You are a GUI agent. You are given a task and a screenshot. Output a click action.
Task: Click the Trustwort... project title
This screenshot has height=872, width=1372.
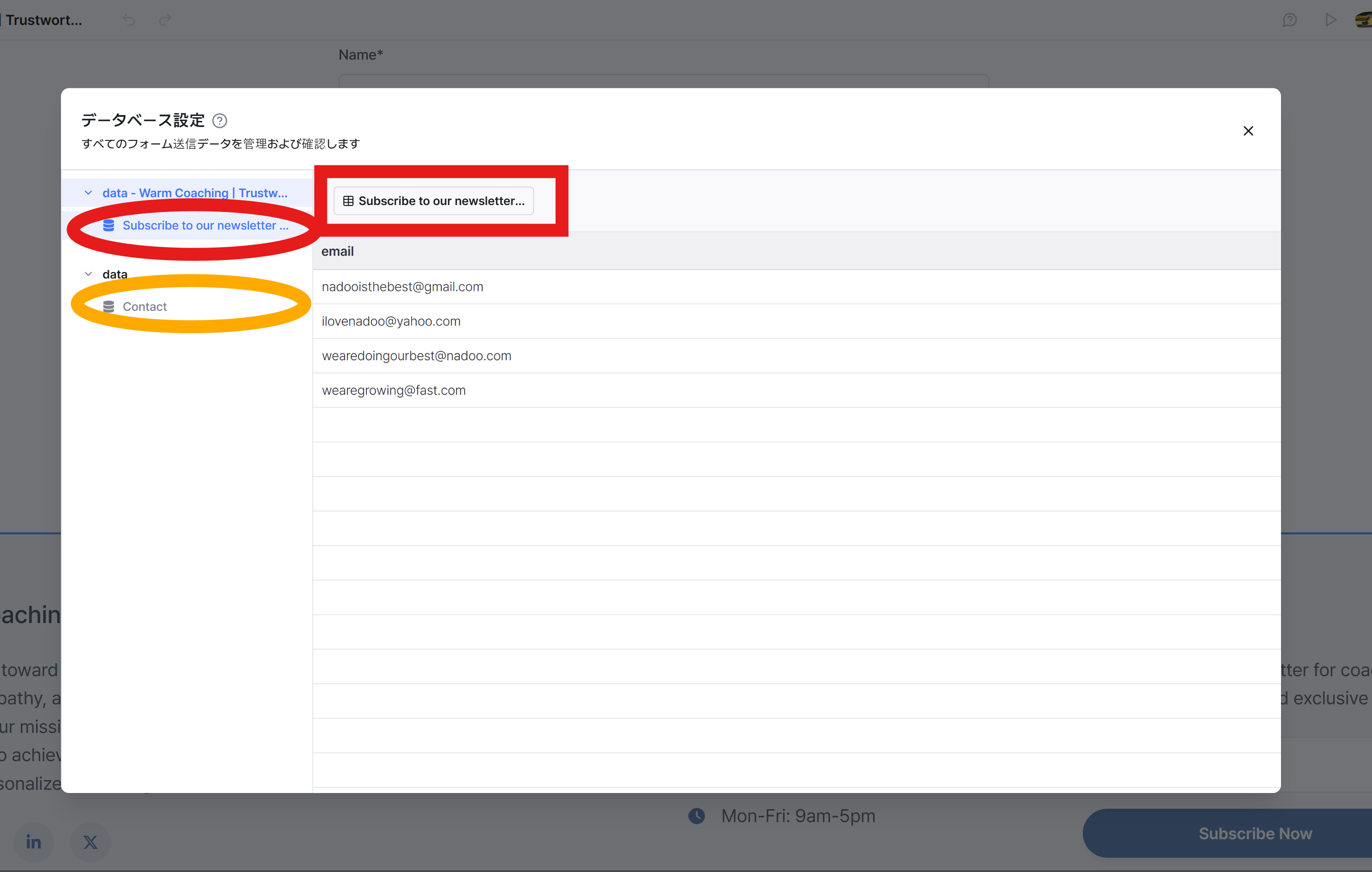(x=44, y=20)
